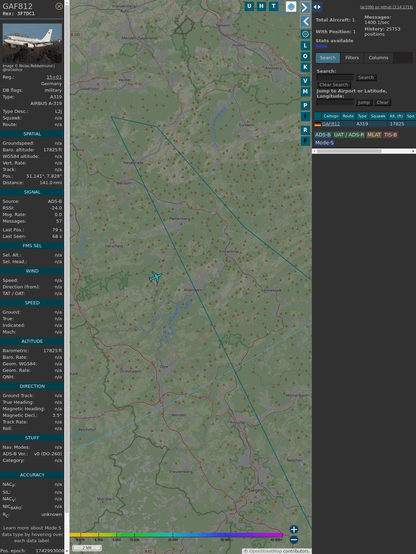Collapse sidebar with left chevron arrow
This screenshot has width=416, height=554.
click(x=305, y=22)
